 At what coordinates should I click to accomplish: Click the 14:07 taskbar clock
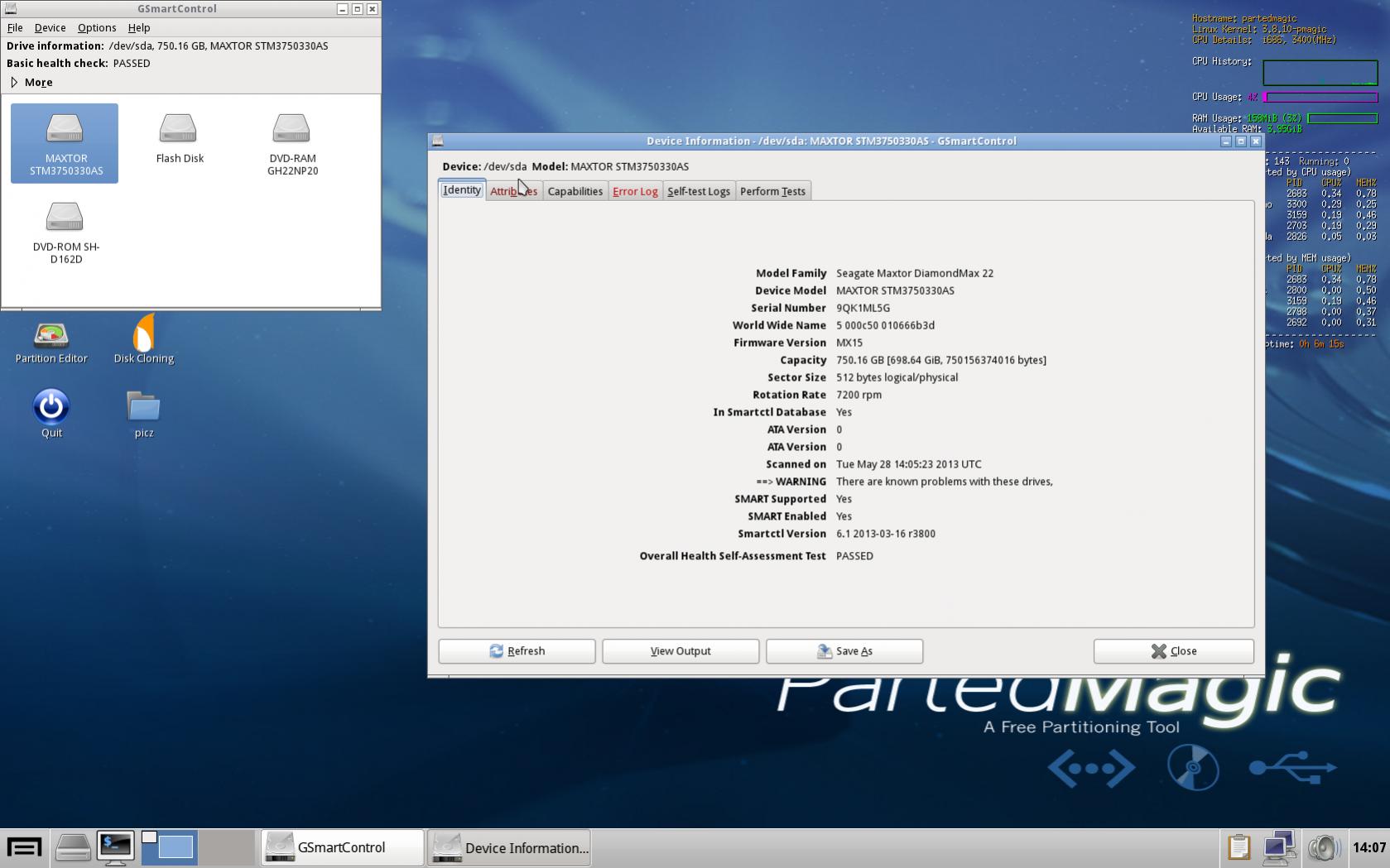(x=1368, y=847)
